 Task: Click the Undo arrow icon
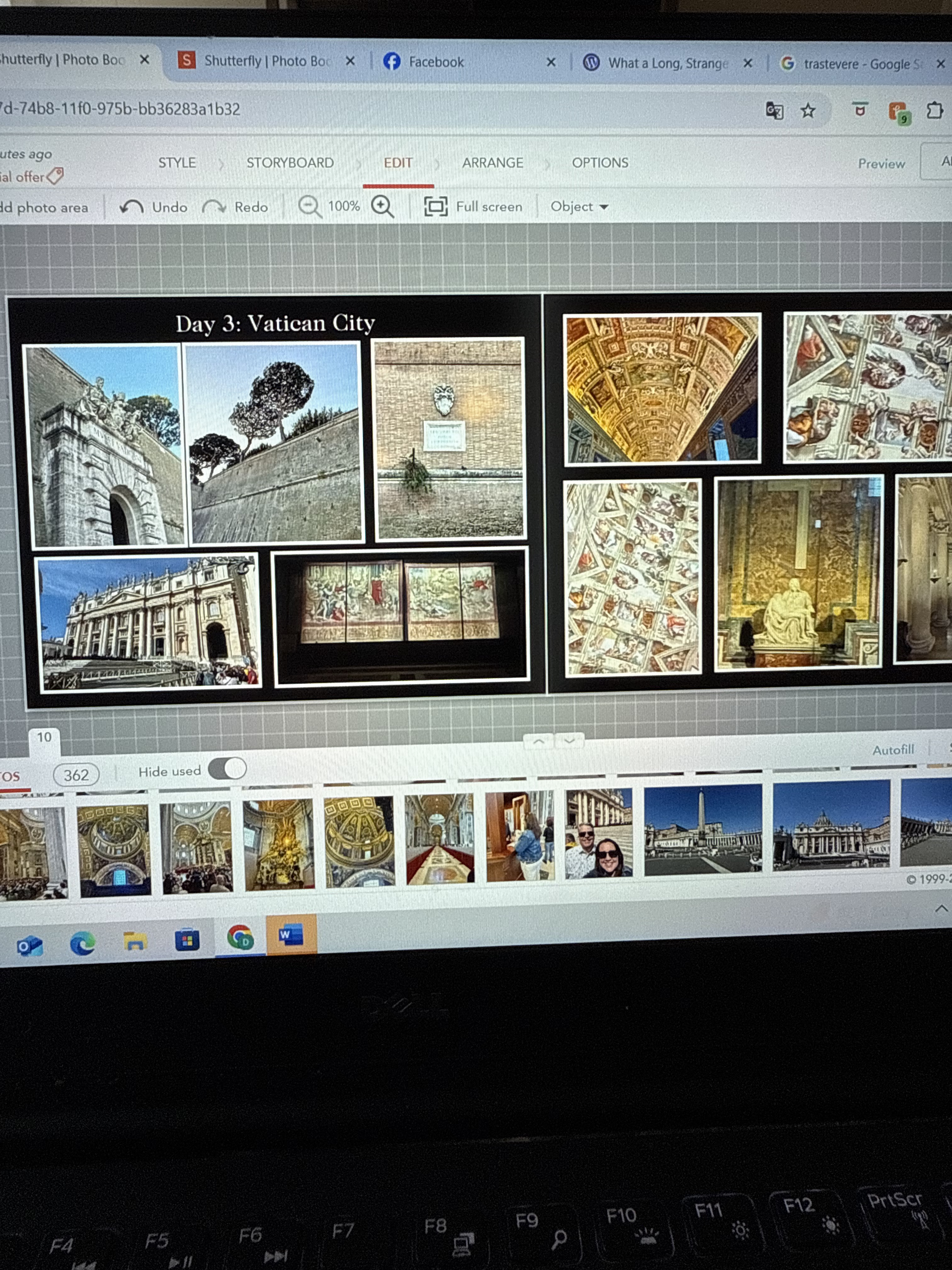(x=131, y=207)
